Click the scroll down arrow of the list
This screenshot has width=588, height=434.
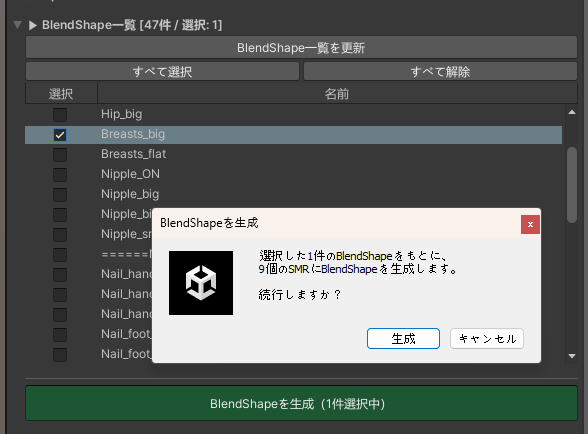click(x=572, y=356)
